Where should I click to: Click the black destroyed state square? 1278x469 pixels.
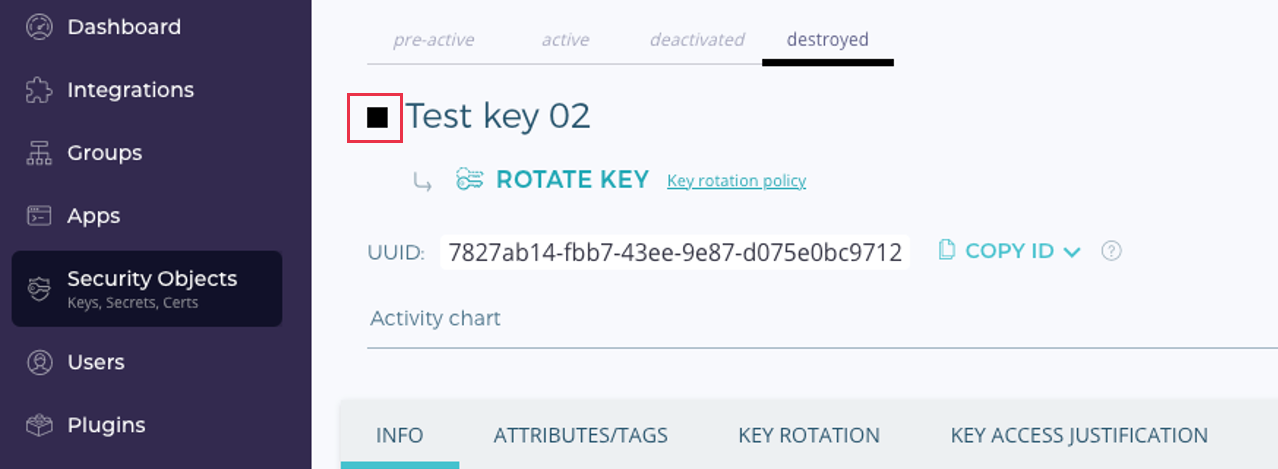coord(376,118)
